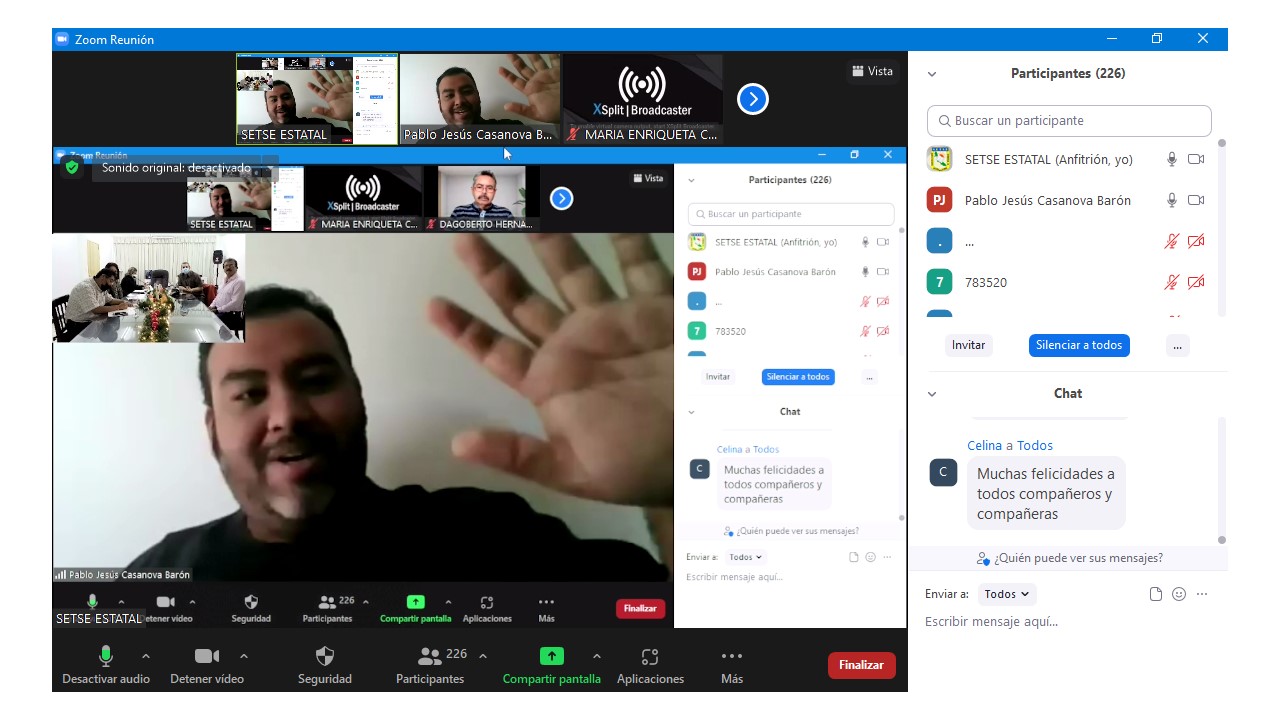Click the file attachment icon in chat

tap(1156, 594)
